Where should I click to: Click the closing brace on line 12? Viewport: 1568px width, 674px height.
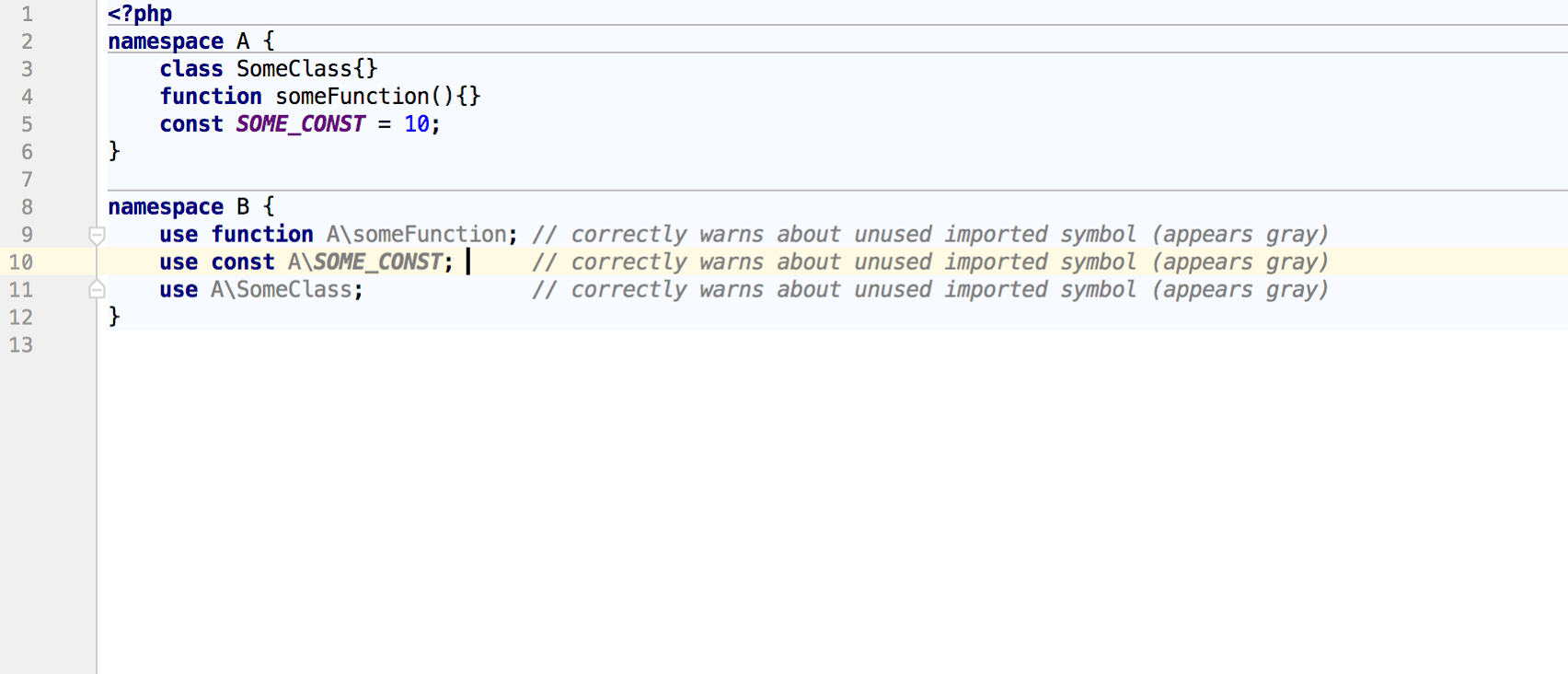[x=114, y=317]
